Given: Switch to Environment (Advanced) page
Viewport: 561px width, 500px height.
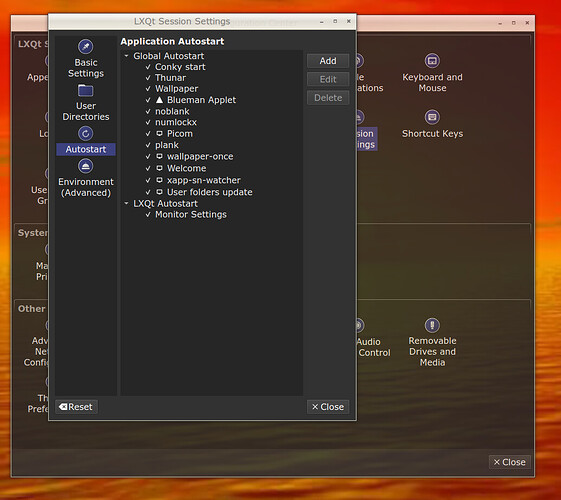Looking at the screenshot, I should (86, 187).
